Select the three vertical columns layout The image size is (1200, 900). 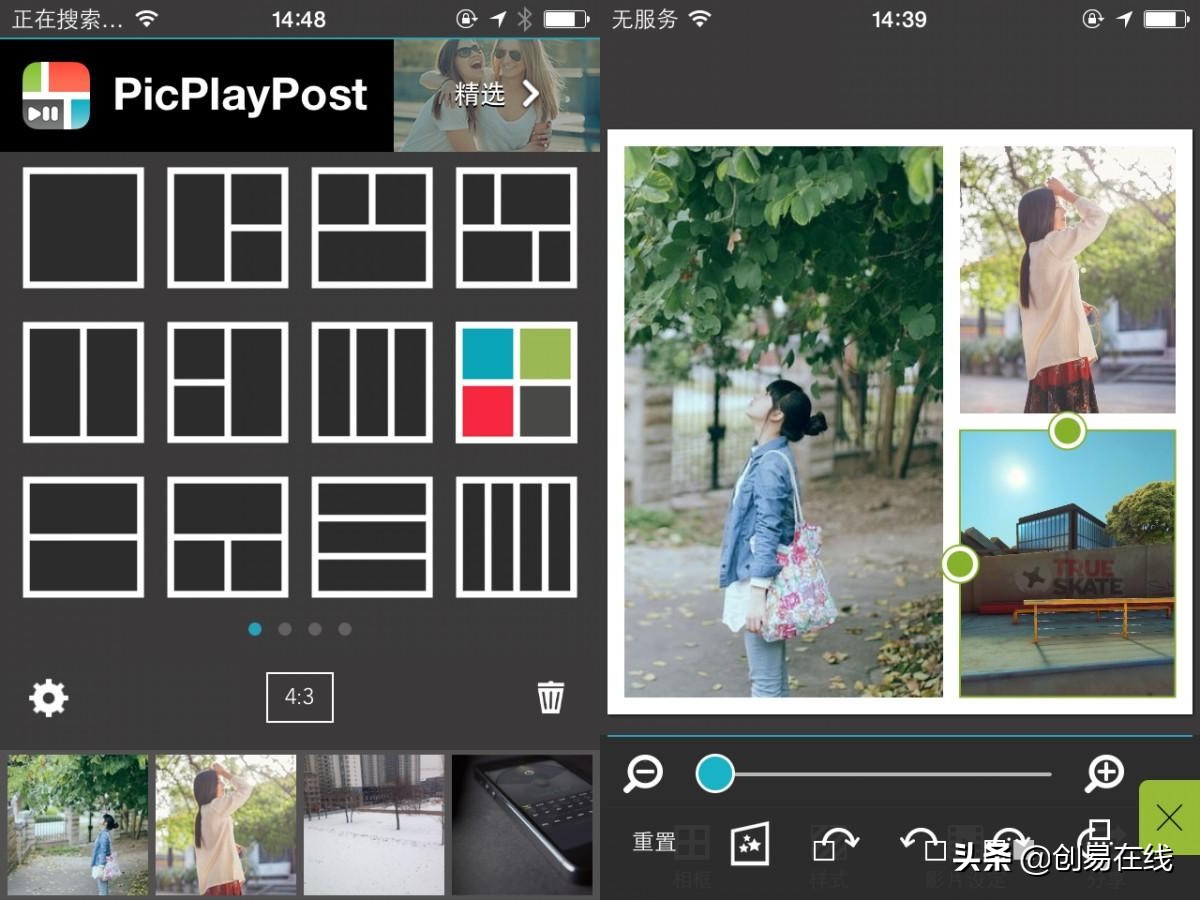click(x=372, y=382)
